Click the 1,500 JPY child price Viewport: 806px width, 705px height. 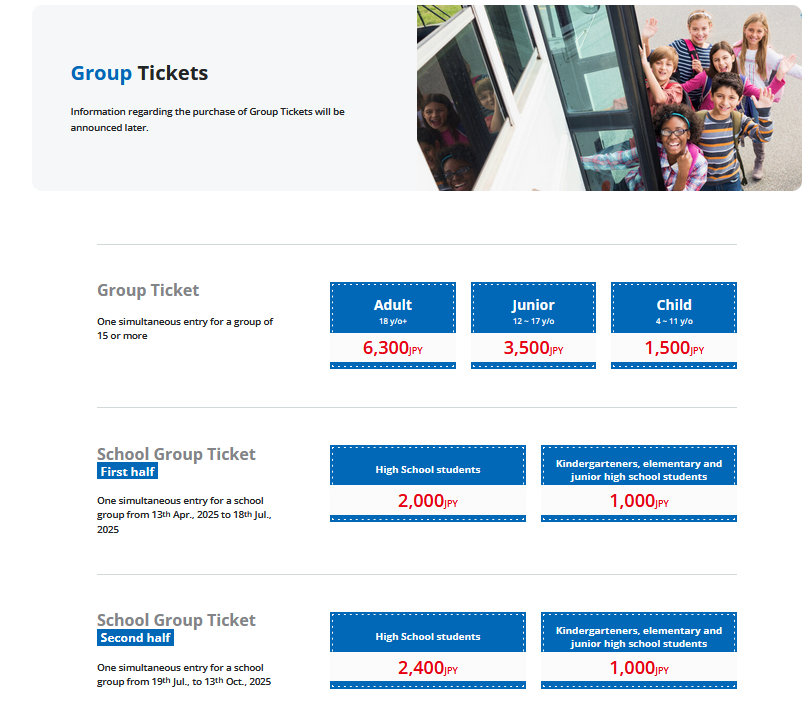click(674, 348)
